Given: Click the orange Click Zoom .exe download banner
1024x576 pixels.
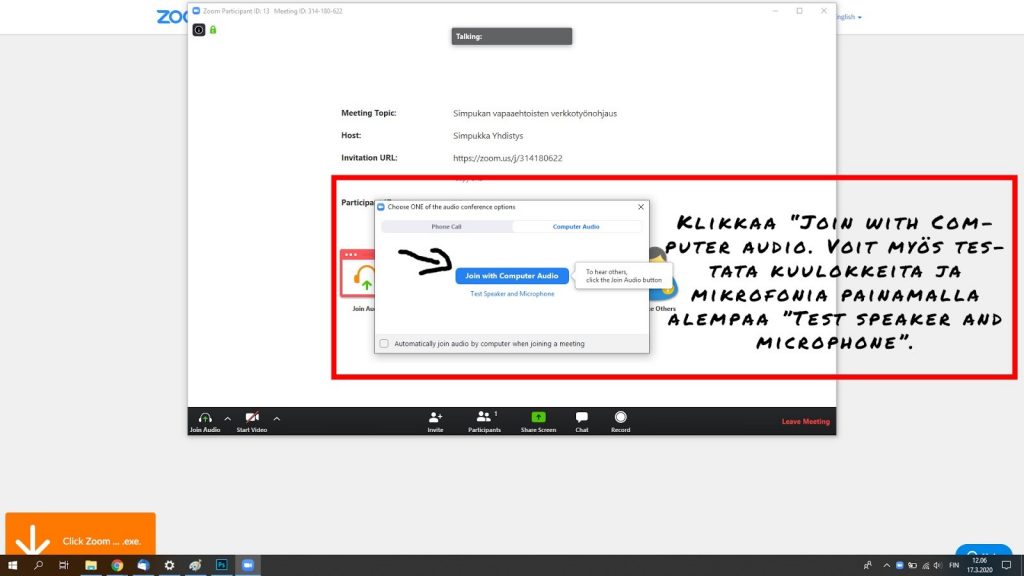Looking at the screenshot, I should click(80, 534).
